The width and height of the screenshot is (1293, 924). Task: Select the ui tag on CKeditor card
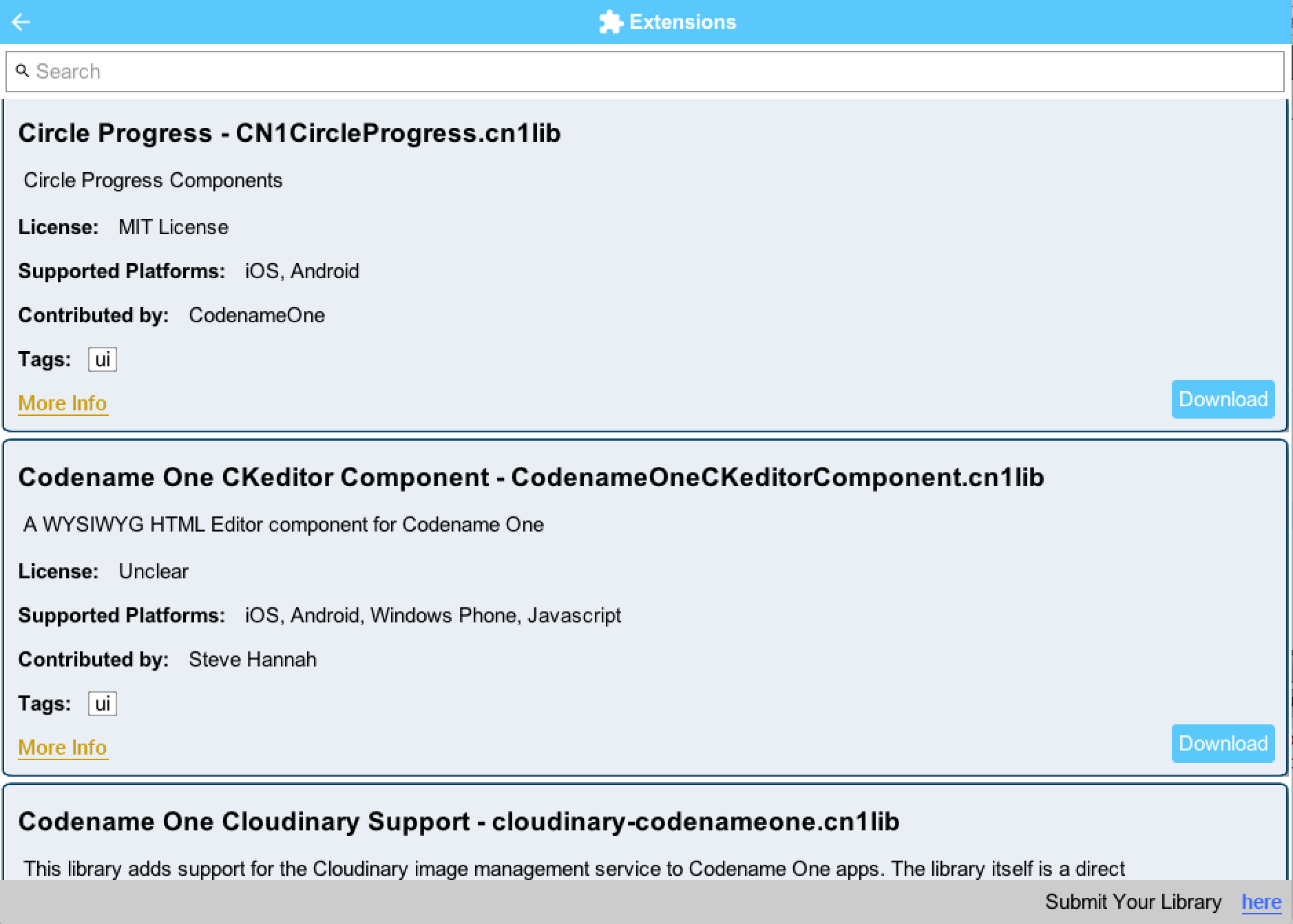pos(102,703)
